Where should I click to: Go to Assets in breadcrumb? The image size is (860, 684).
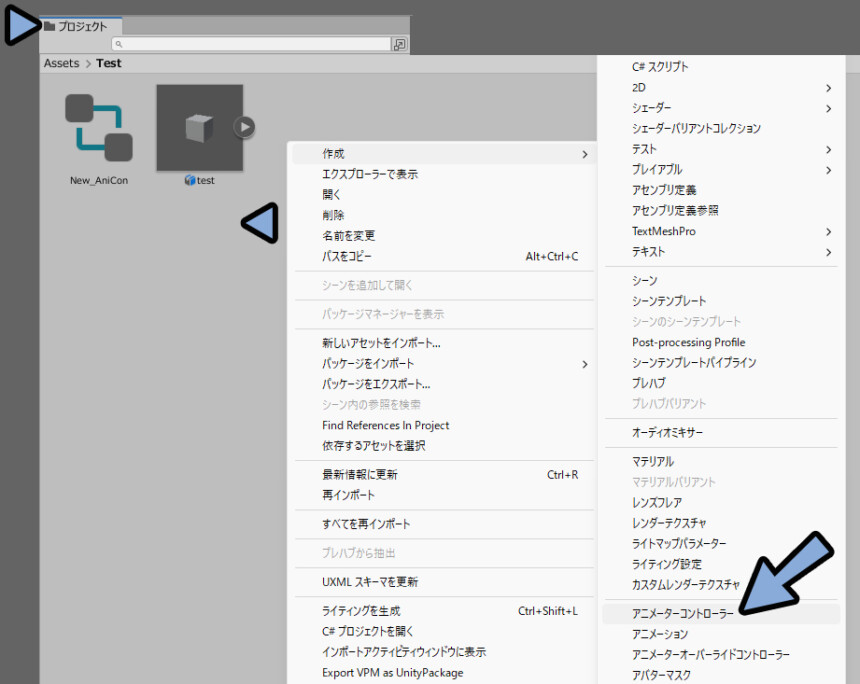pos(61,63)
